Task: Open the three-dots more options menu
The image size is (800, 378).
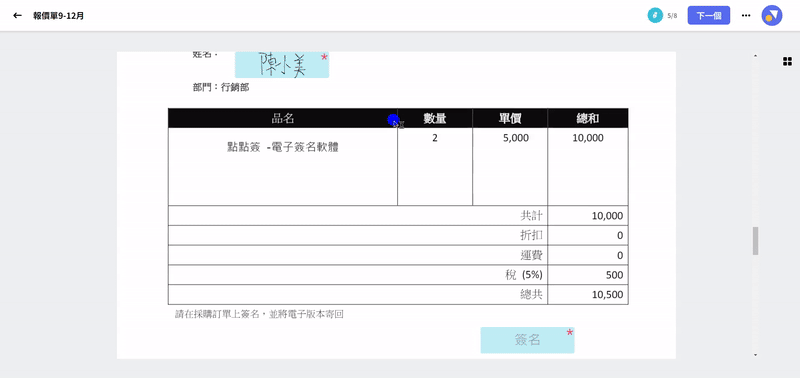Action: tap(746, 16)
